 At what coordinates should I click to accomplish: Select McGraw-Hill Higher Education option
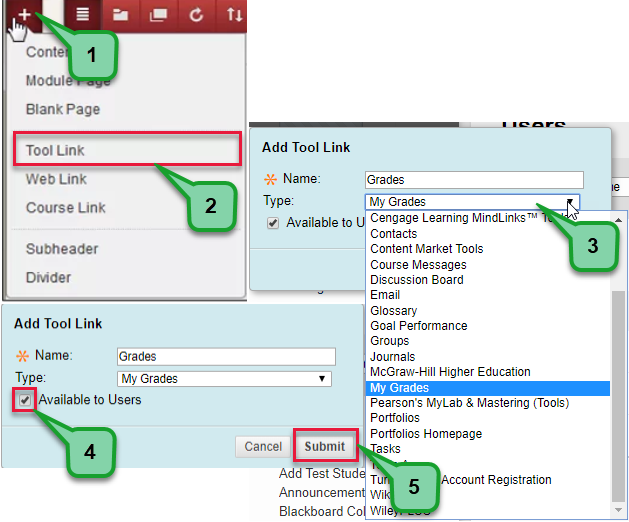tap(450, 372)
